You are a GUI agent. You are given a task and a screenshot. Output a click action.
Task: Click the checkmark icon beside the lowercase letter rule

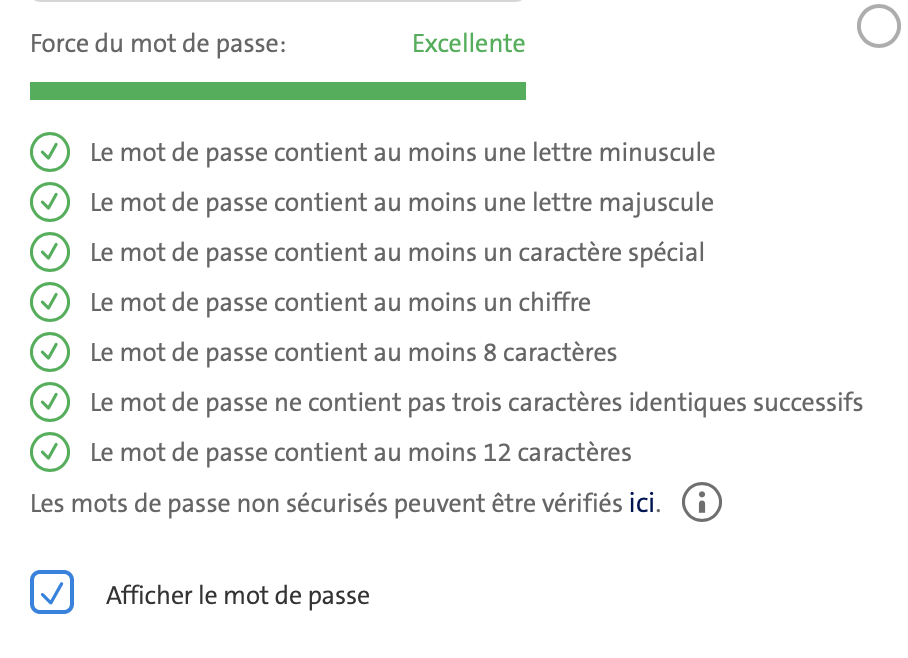tap(49, 153)
